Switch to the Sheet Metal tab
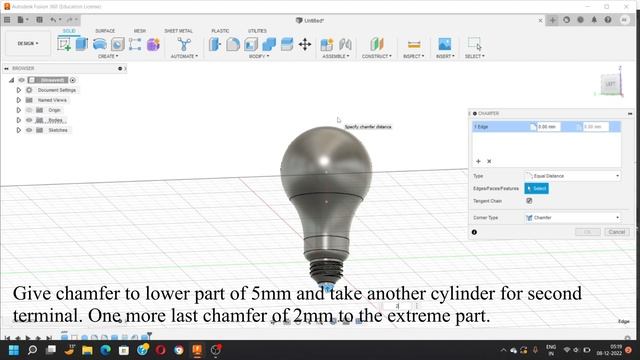The height and width of the screenshot is (360, 640). point(178,31)
